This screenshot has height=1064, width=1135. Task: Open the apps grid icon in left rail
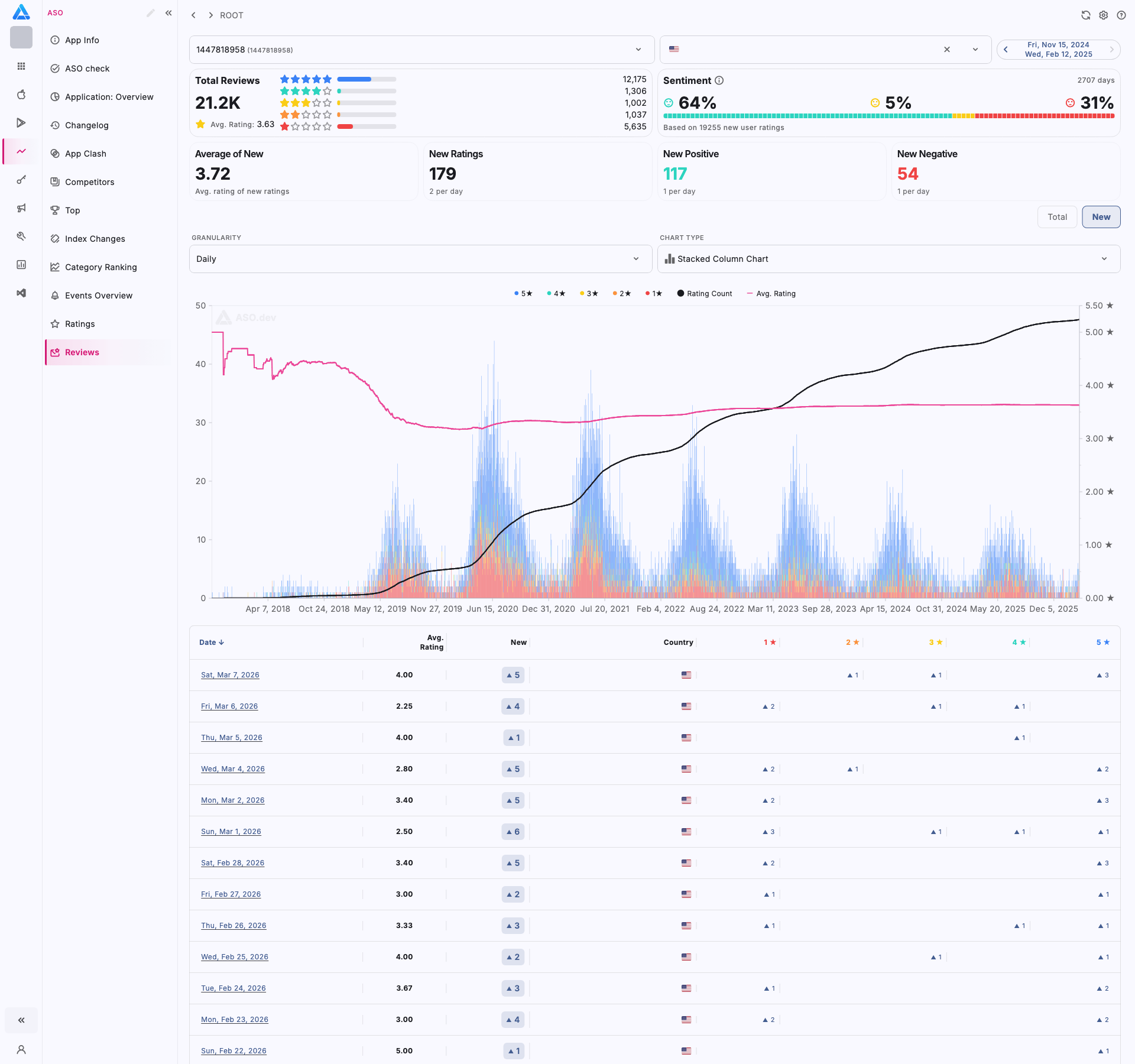click(21, 66)
